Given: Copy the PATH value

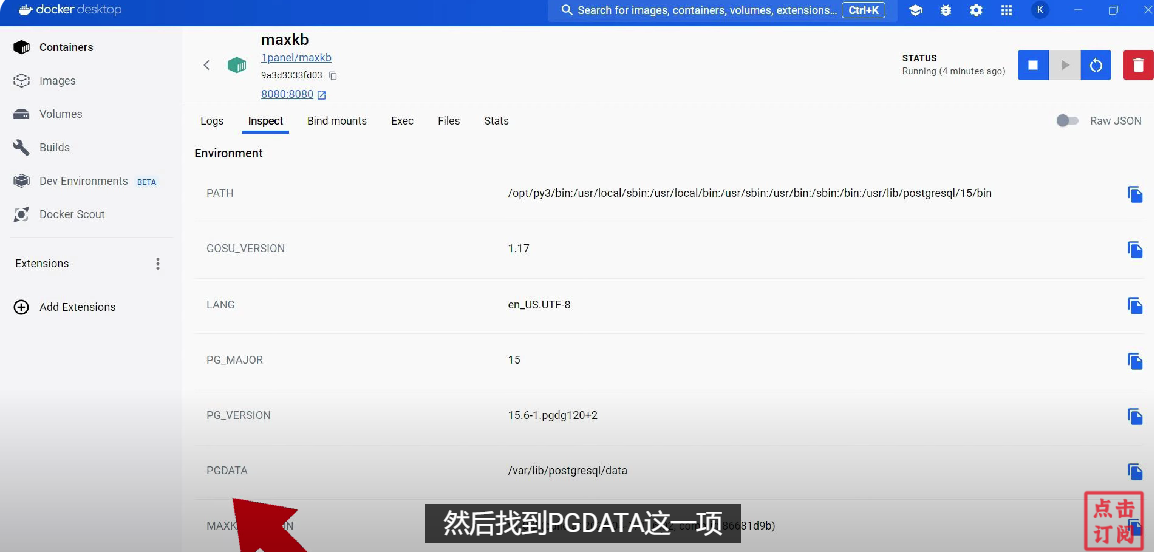Looking at the screenshot, I should point(1135,194).
